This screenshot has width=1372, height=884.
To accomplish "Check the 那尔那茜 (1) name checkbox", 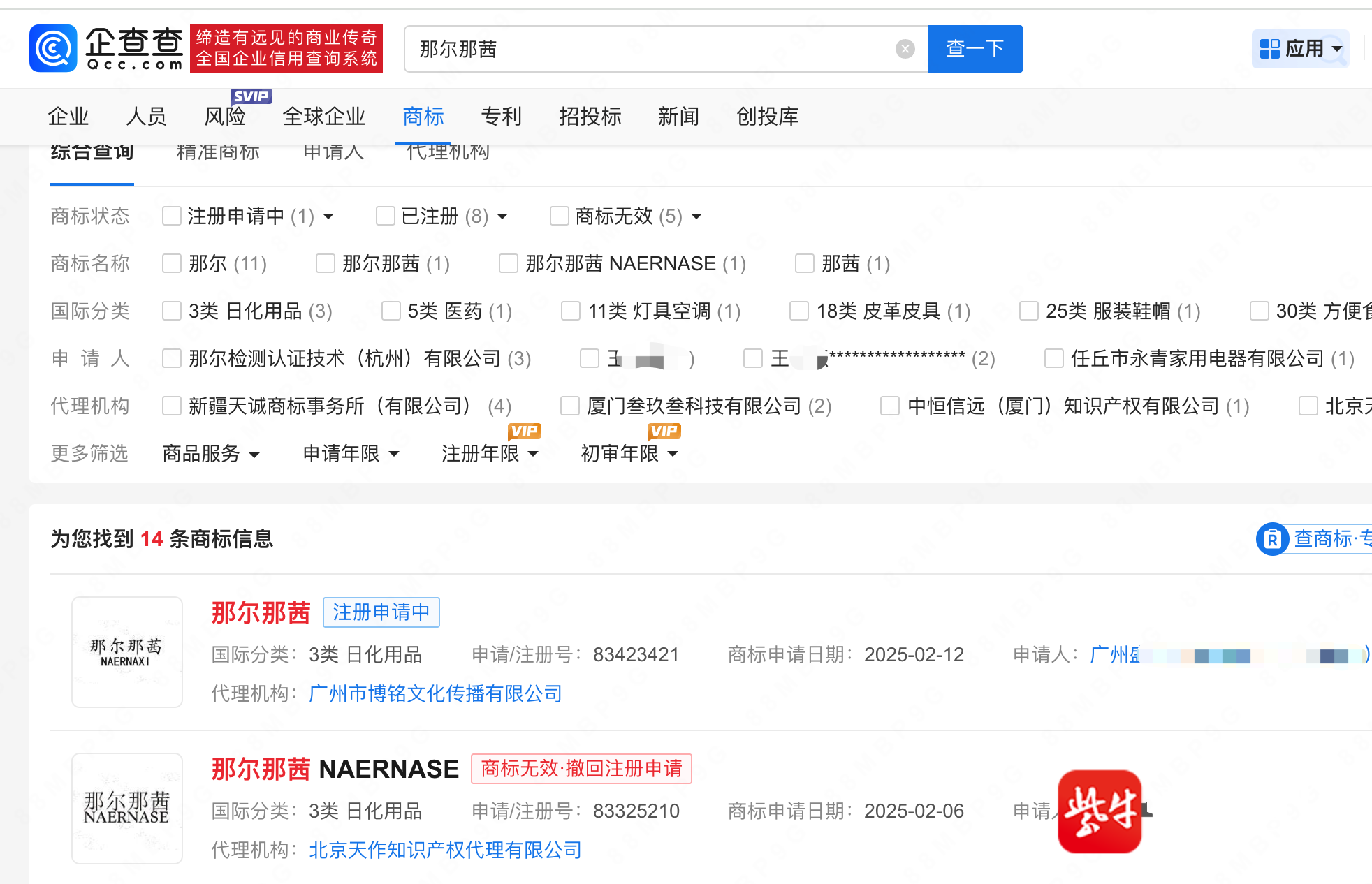I will [x=326, y=263].
